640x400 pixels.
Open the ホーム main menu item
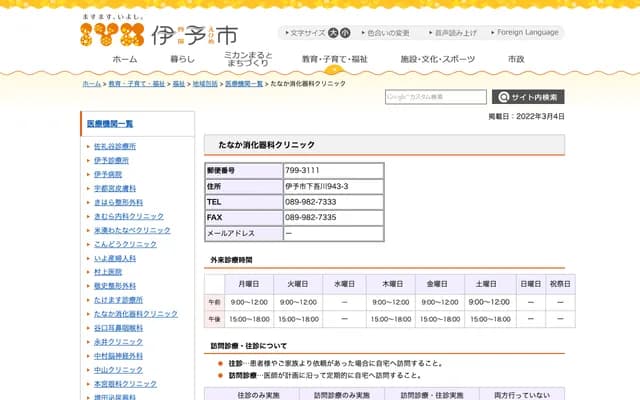[125, 59]
